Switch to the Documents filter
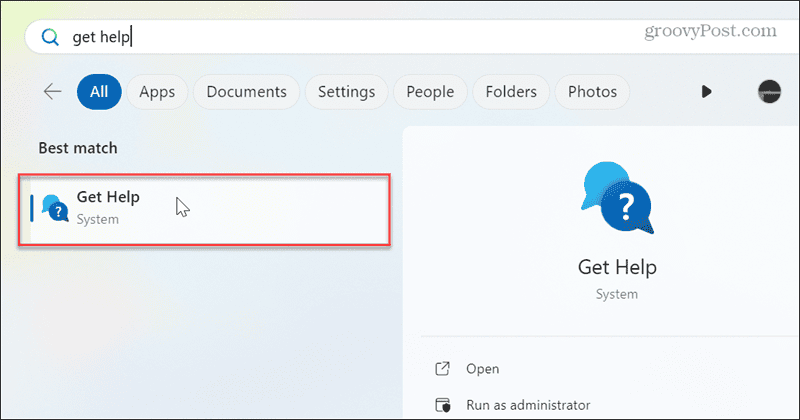Screen dimensions: 800x420 [x=246, y=92]
